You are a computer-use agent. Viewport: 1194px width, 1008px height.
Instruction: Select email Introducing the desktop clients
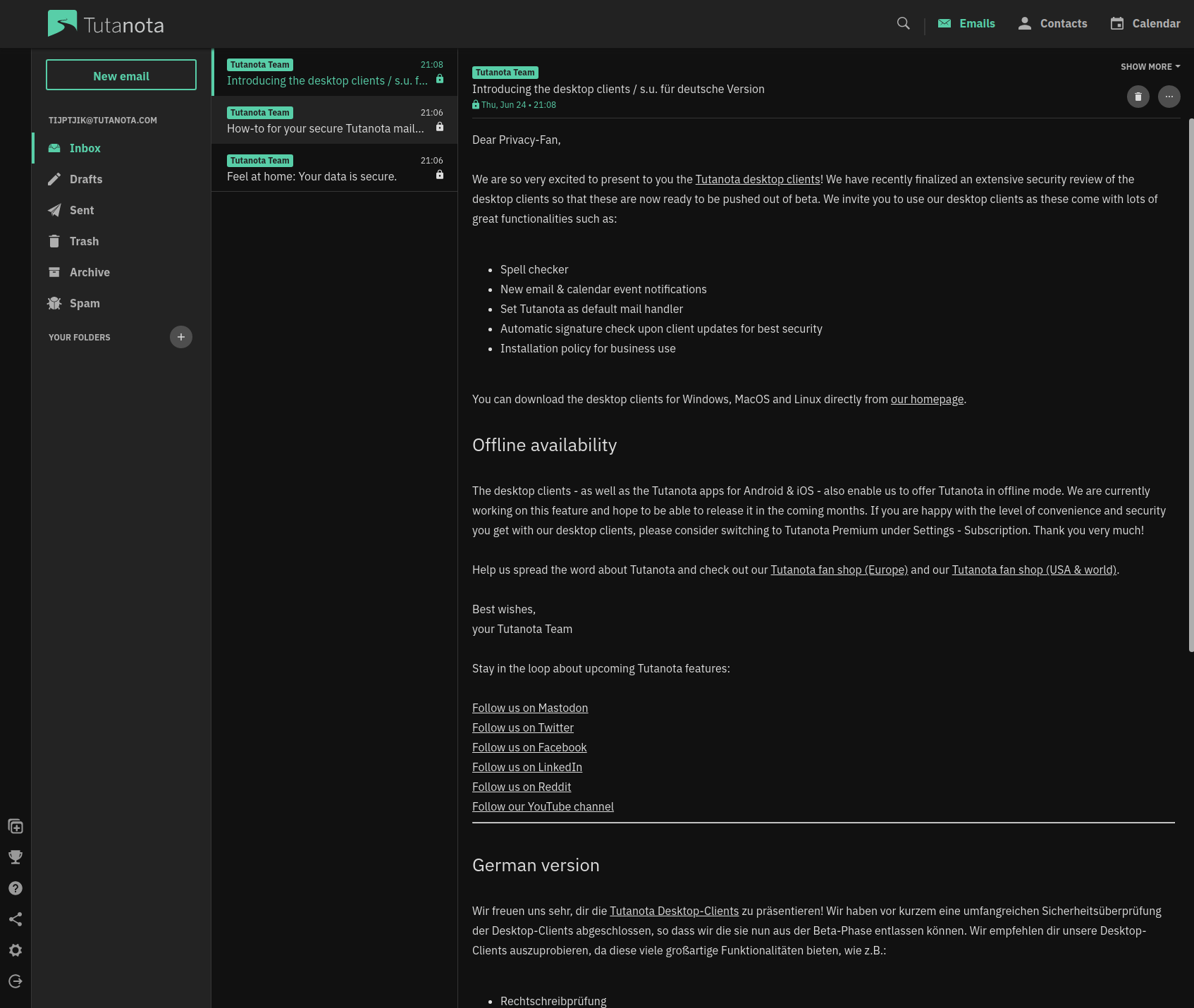pos(335,72)
